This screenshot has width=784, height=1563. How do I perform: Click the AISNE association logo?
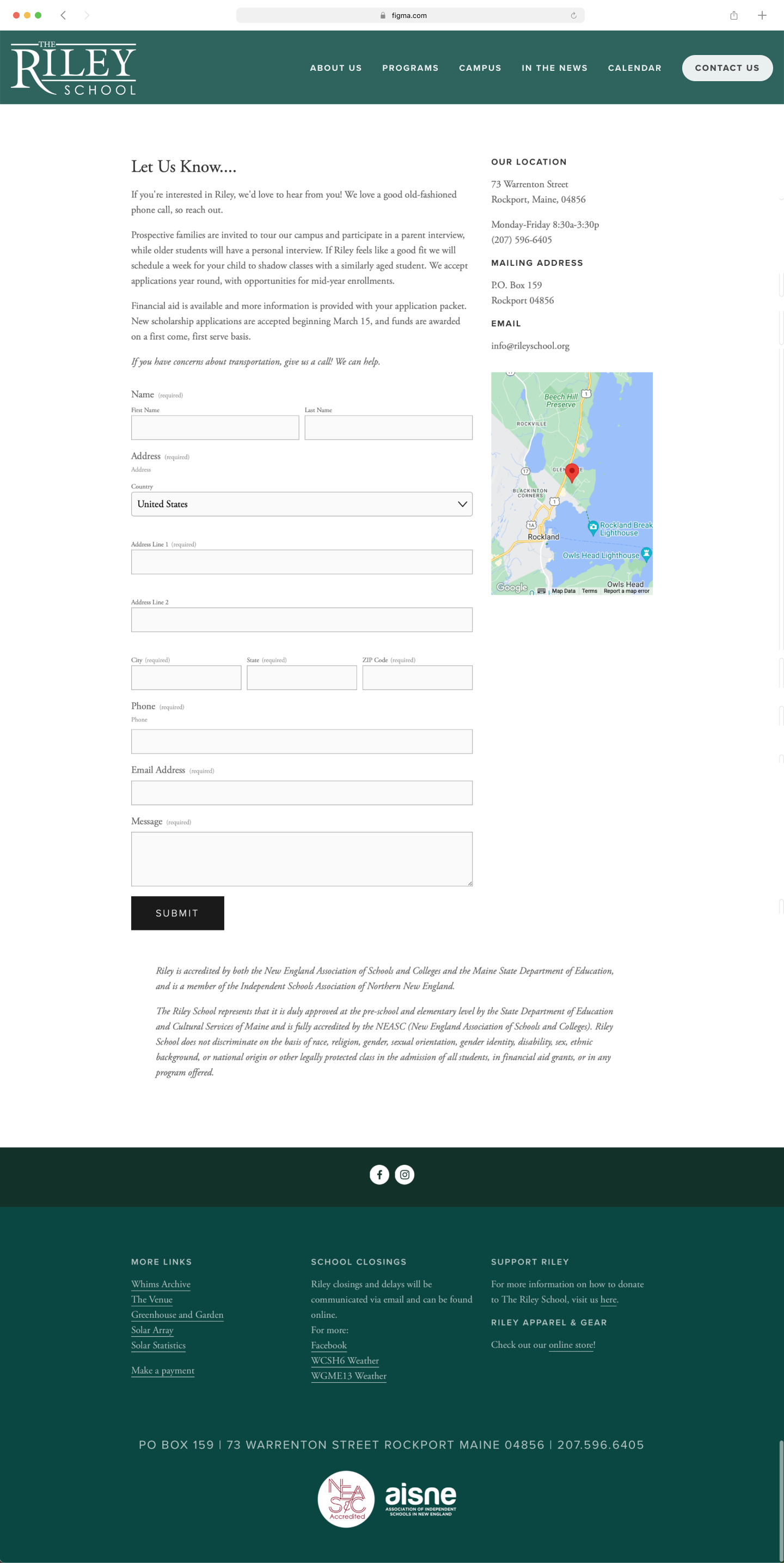(421, 1499)
